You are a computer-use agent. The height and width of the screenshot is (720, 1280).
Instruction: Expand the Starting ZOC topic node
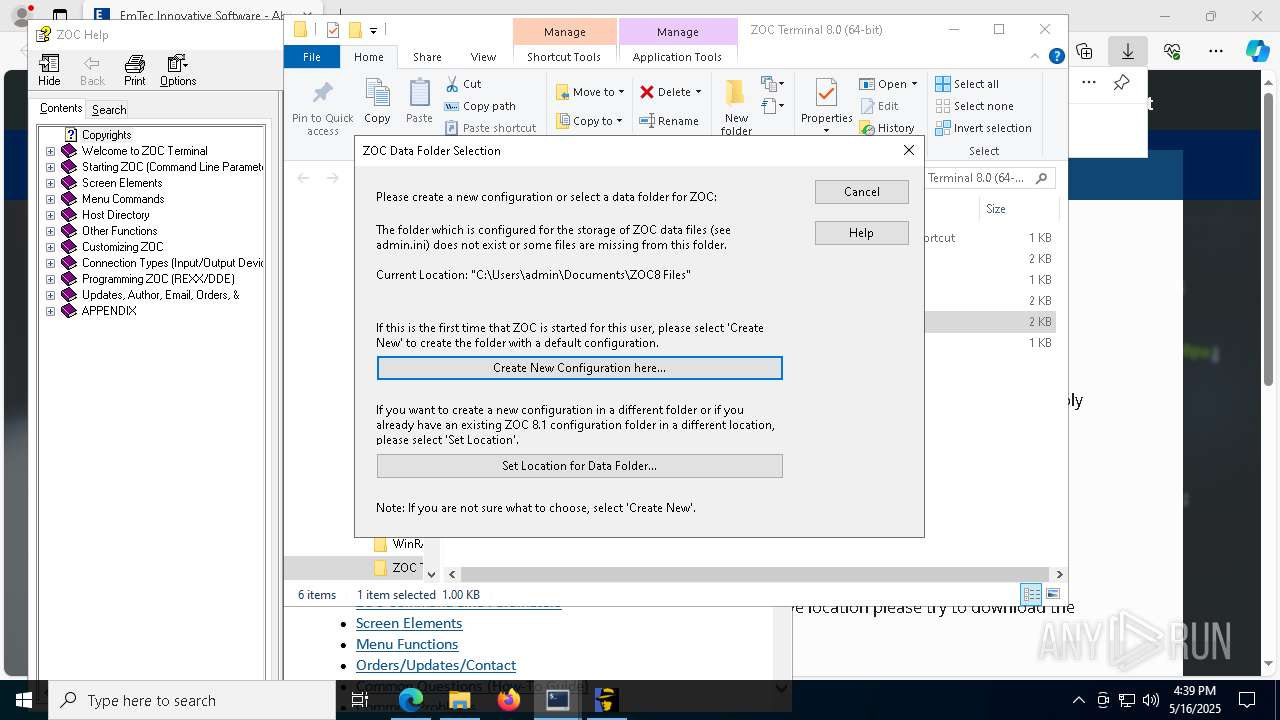tap(51, 167)
